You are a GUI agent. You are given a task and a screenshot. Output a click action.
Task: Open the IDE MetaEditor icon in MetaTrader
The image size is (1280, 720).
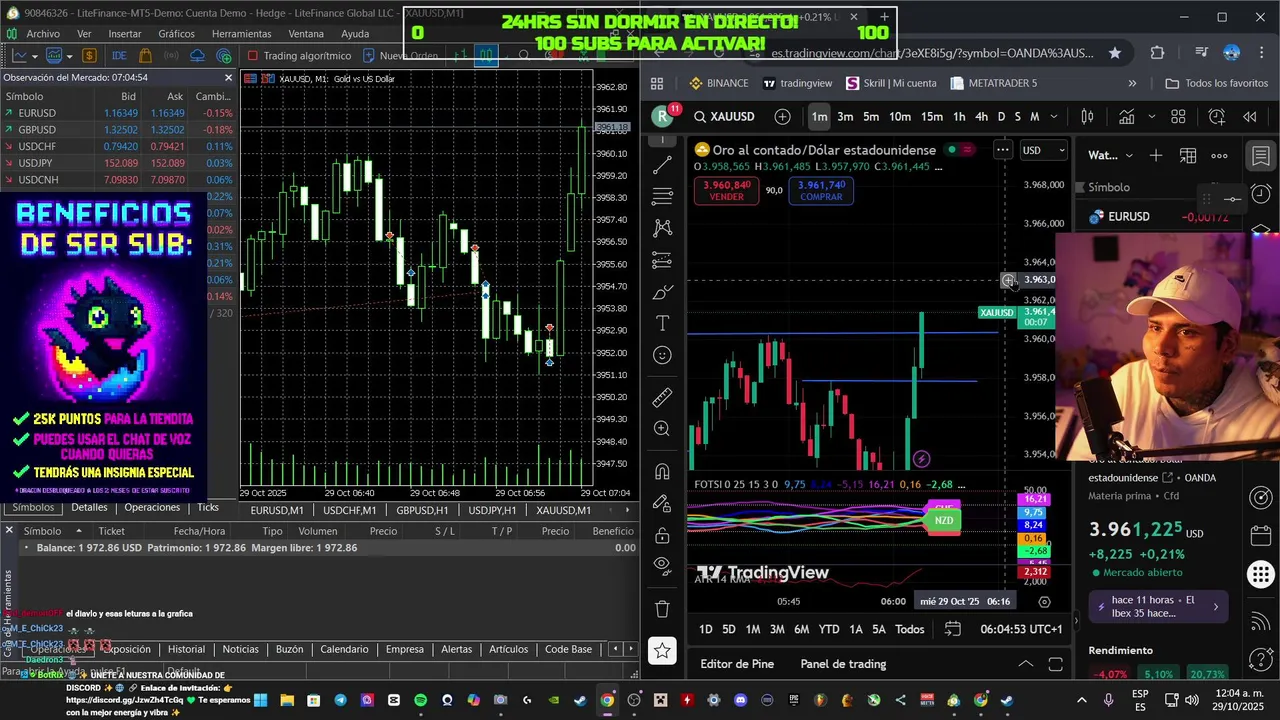click(119, 56)
